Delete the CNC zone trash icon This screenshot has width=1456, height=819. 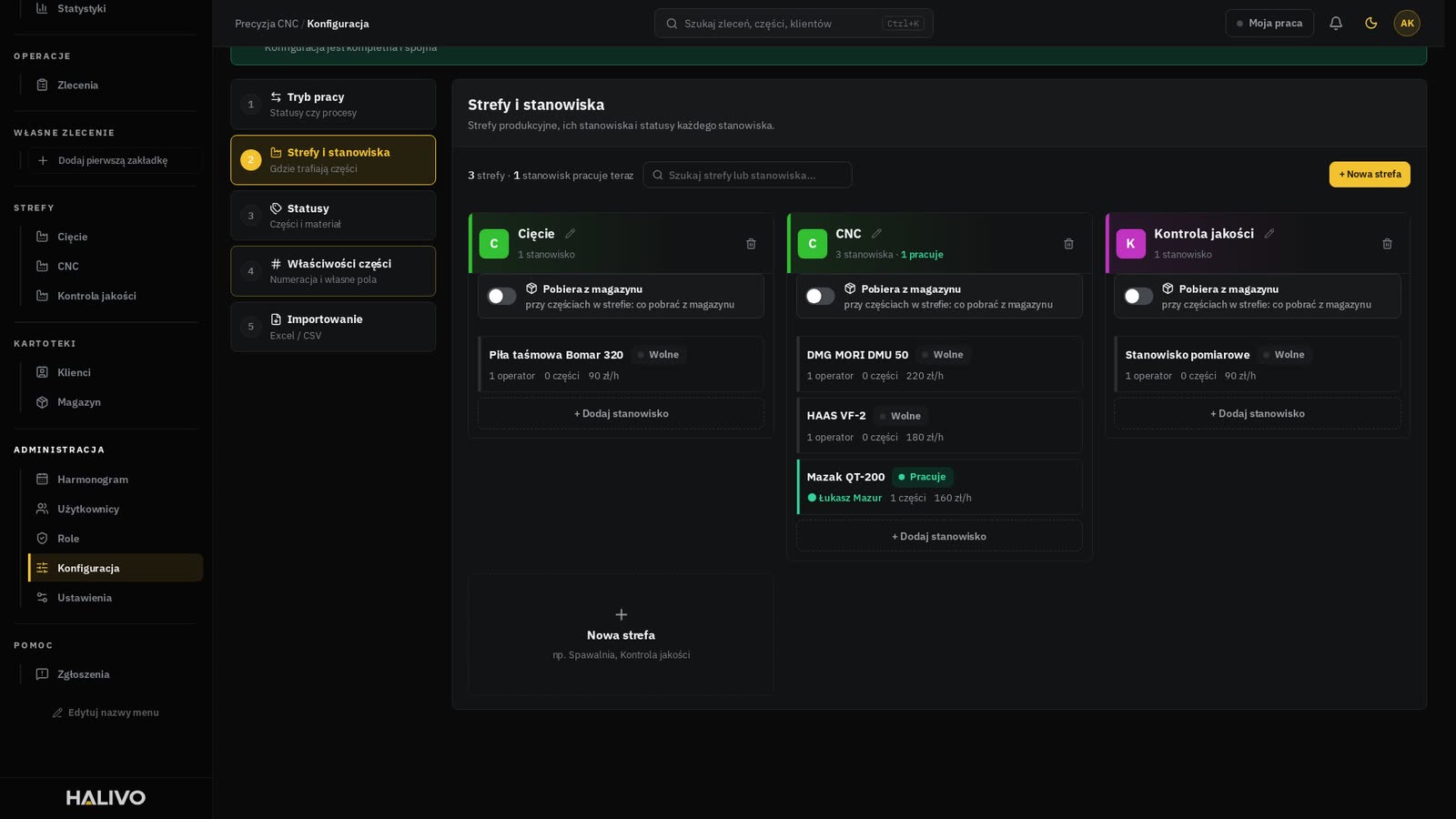coord(1068,244)
